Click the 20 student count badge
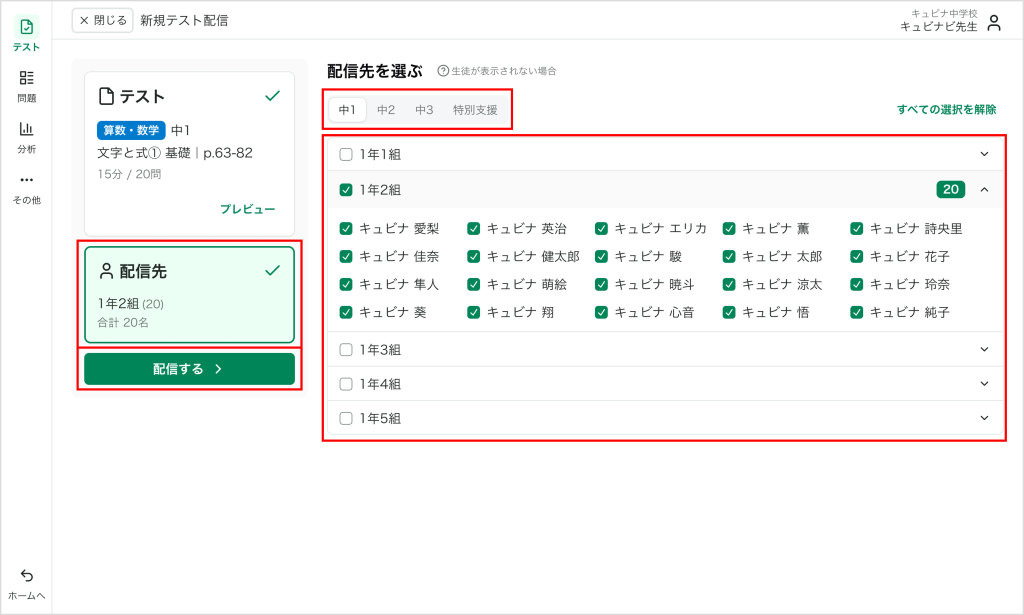The height and width of the screenshot is (615, 1024). 950,189
